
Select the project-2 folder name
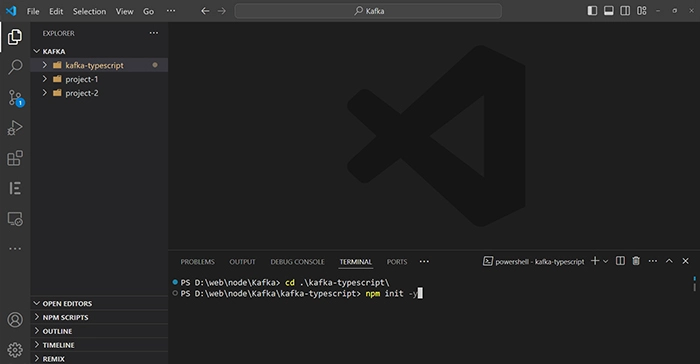click(x=82, y=93)
